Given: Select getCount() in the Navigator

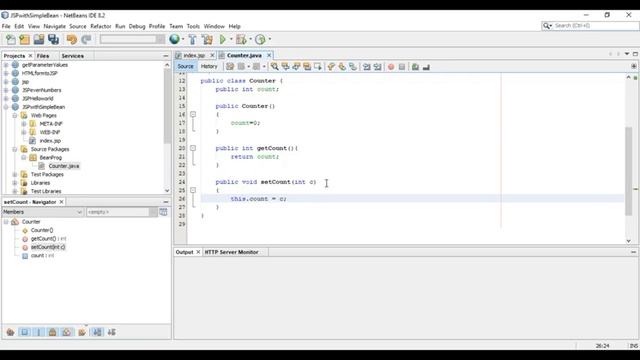Looking at the screenshot, I should pyautogui.click(x=48, y=239).
